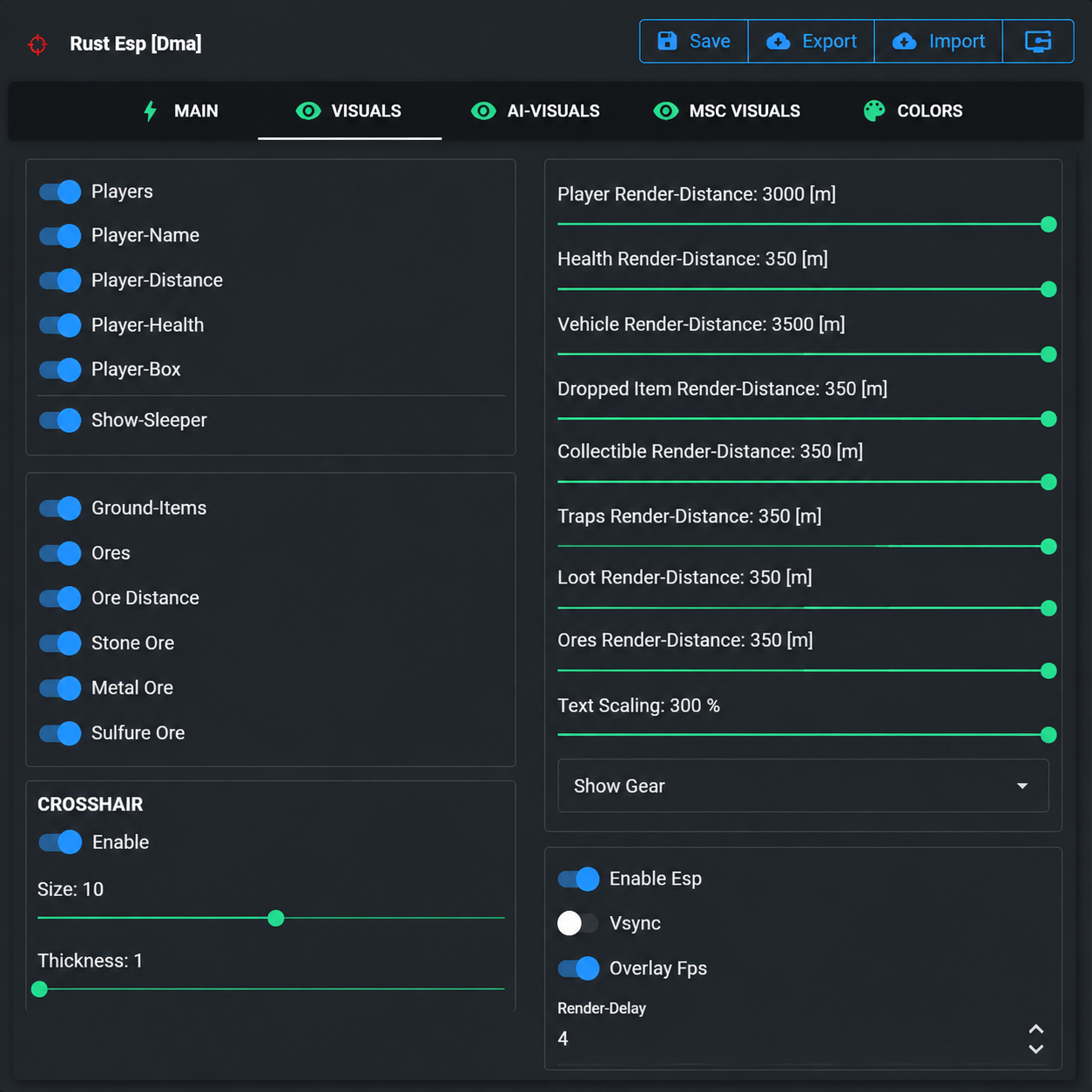Switch to the VISUALS tab

tap(349, 111)
